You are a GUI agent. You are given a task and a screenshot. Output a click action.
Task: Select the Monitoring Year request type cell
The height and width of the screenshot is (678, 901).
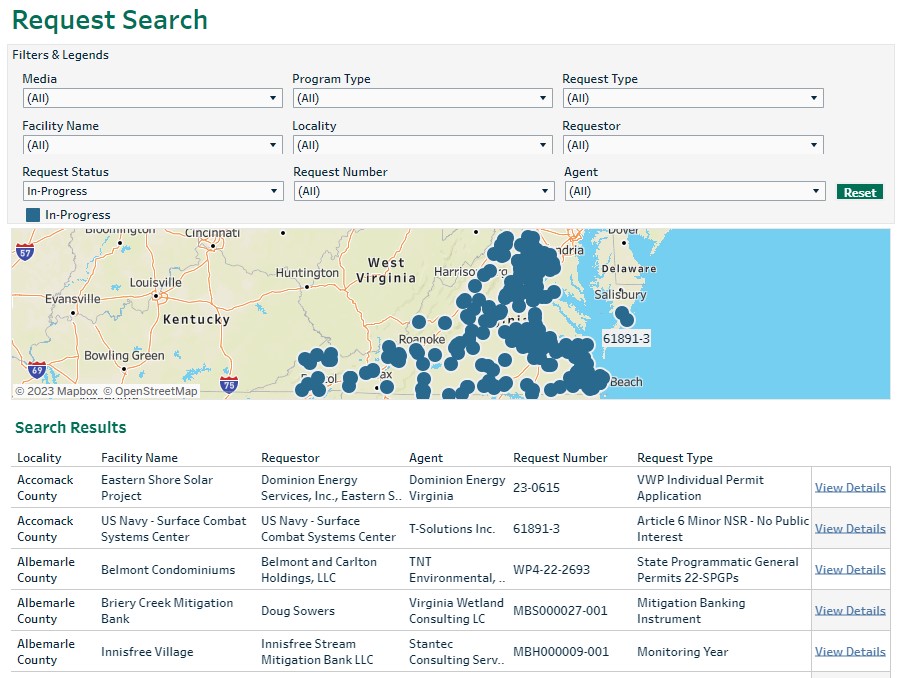pos(683,652)
